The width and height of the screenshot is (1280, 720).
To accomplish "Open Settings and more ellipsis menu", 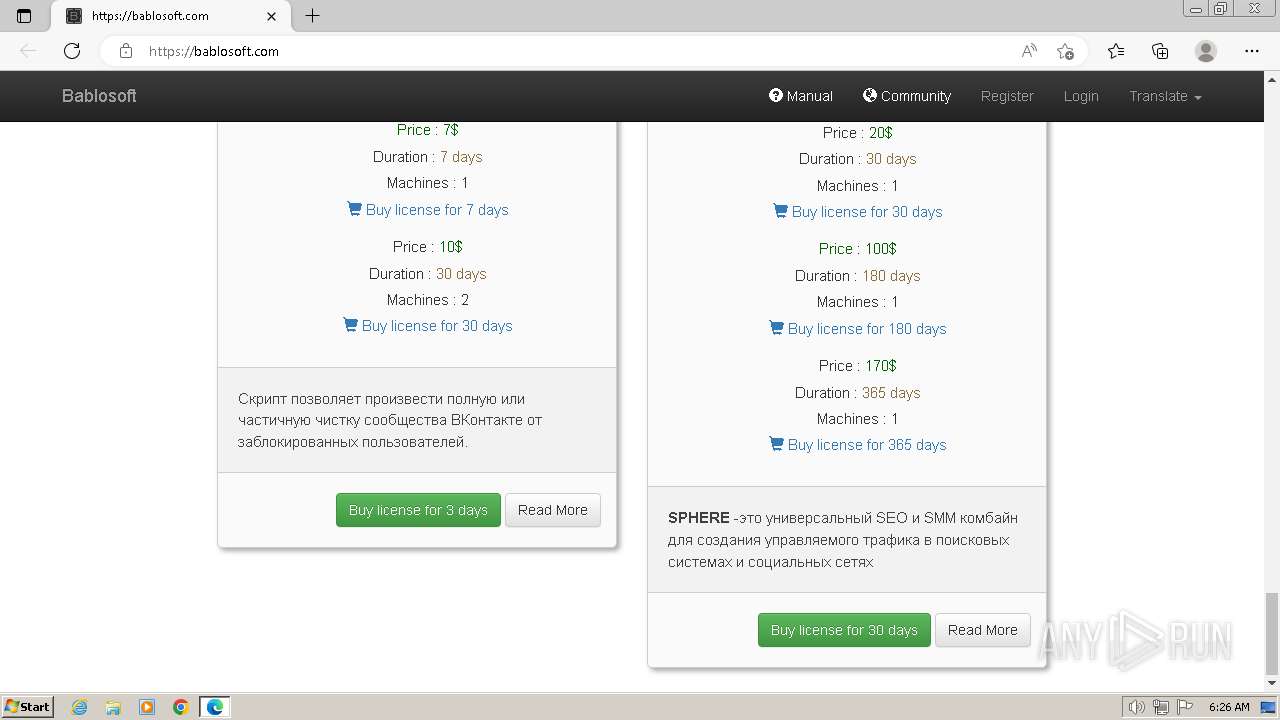I will (x=1252, y=51).
